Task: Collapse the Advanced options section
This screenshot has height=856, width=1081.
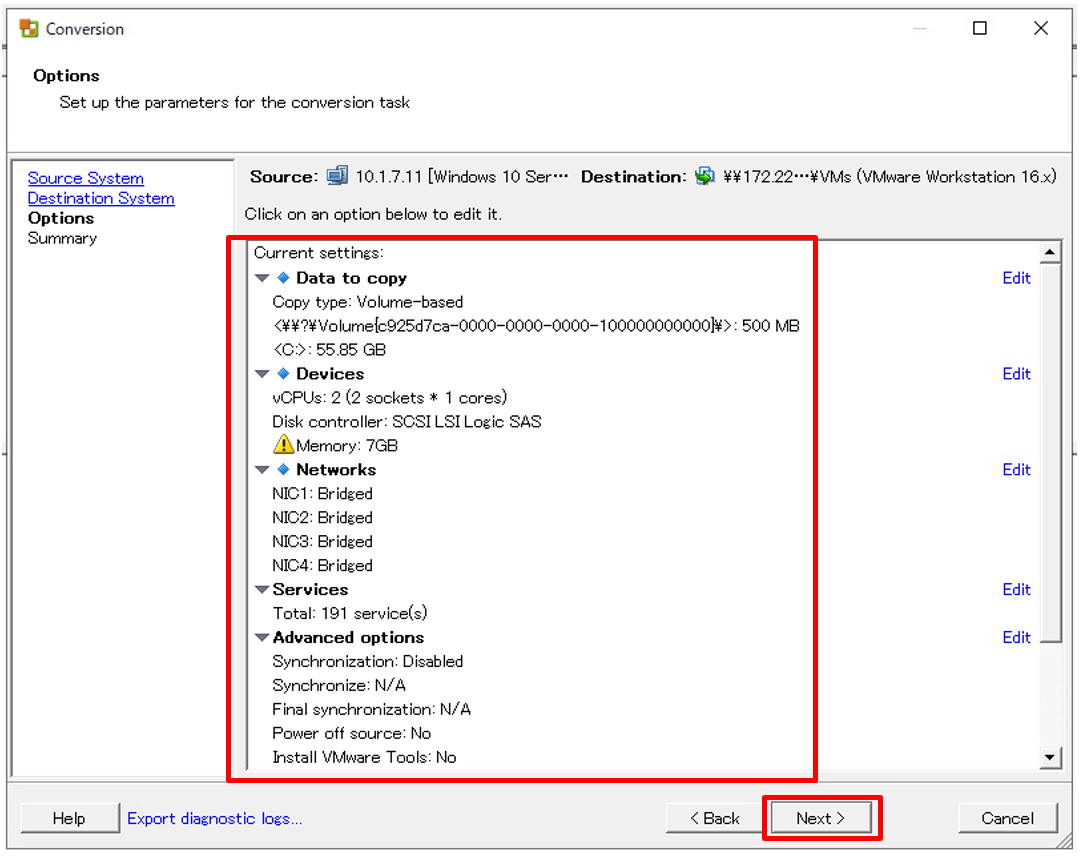Action: [262, 638]
